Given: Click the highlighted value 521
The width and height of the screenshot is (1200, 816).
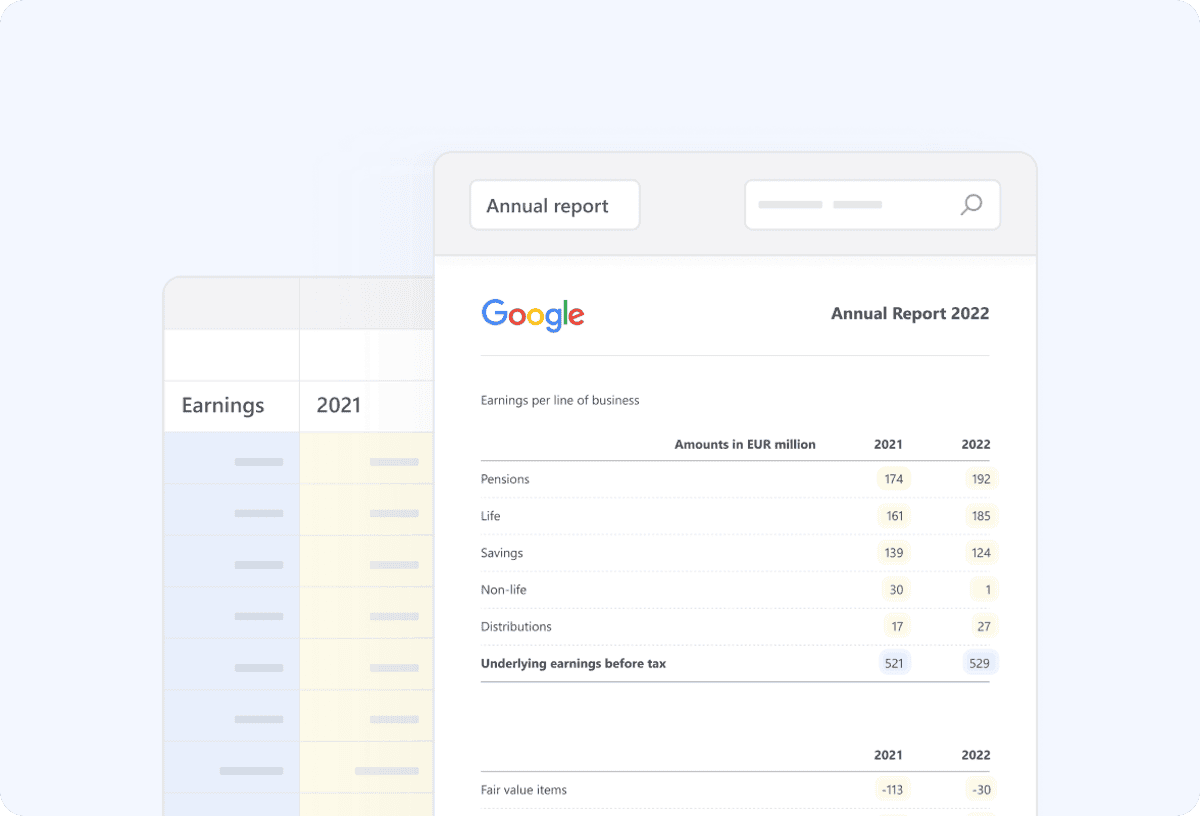Looking at the screenshot, I should click(892, 663).
